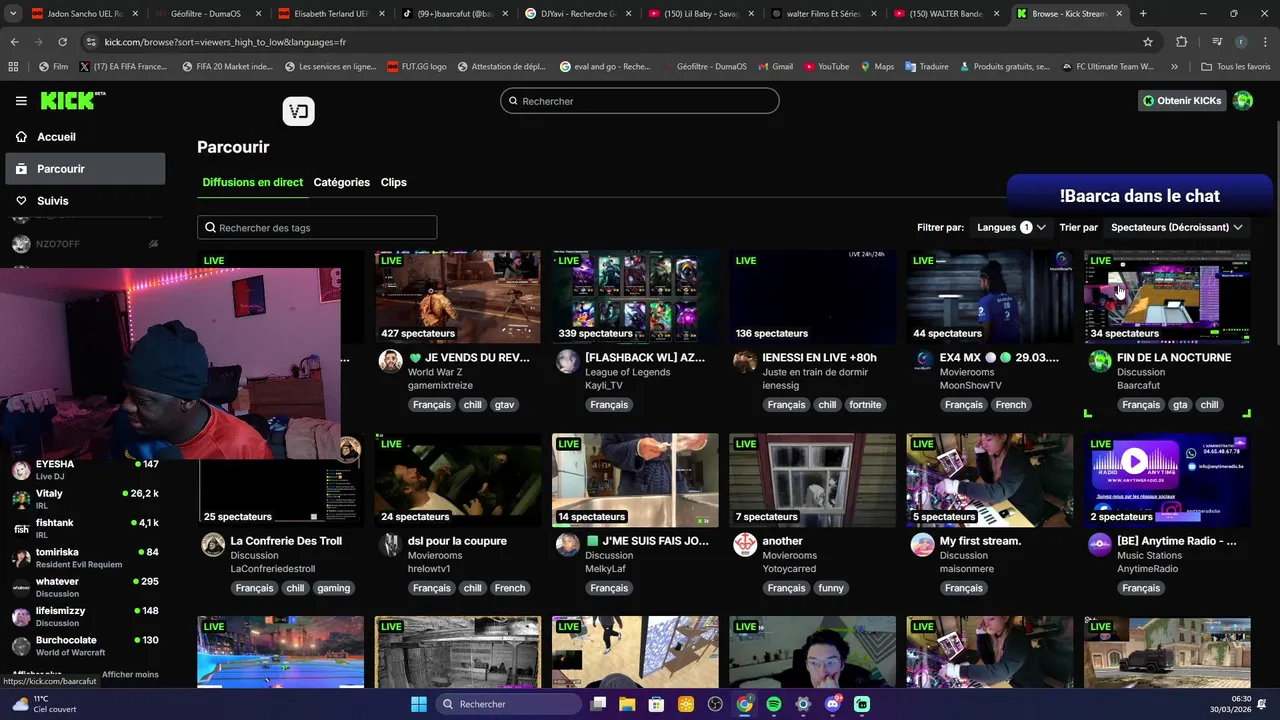Click the ienessig channel avatar
The width and height of the screenshot is (1280, 720).
click(745, 361)
